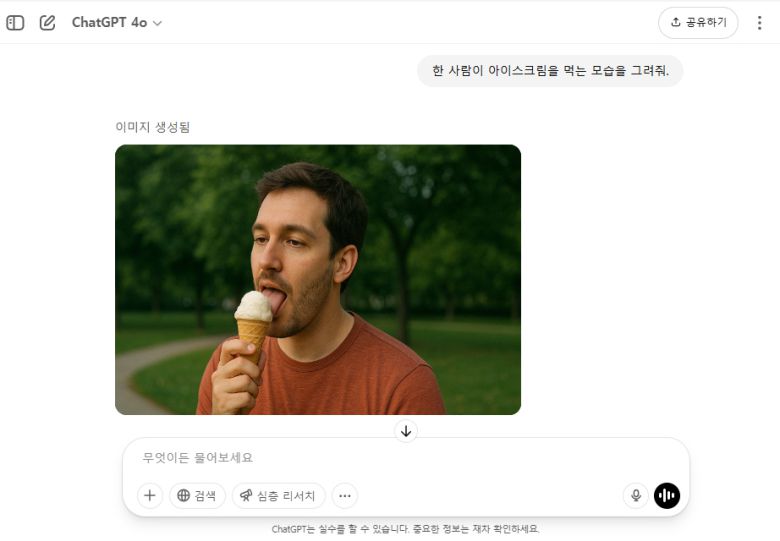
Task: Enable 심층 리서치 deep research mode
Action: pos(278,495)
